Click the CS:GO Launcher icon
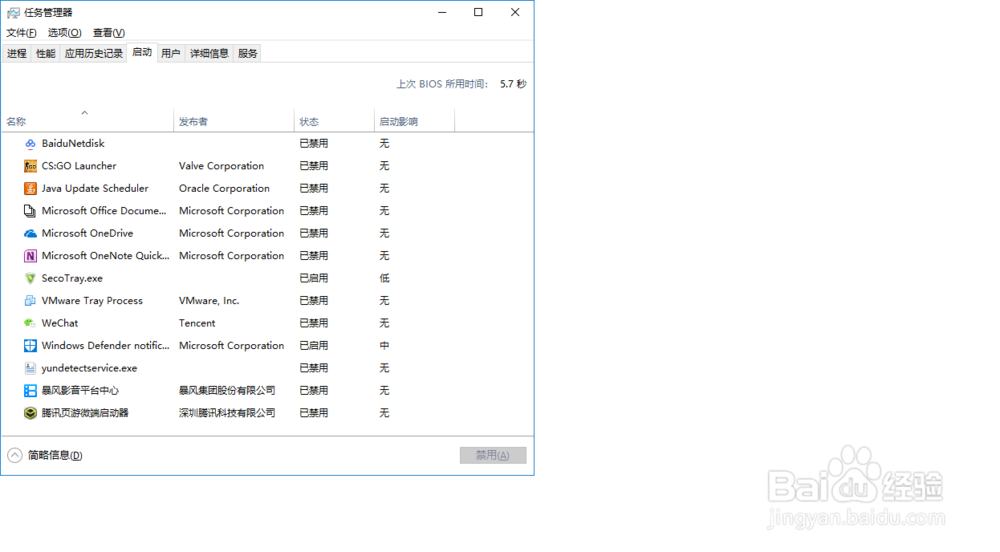The width and height of the screenshot is (1000, 552). (x=30, y=166)
